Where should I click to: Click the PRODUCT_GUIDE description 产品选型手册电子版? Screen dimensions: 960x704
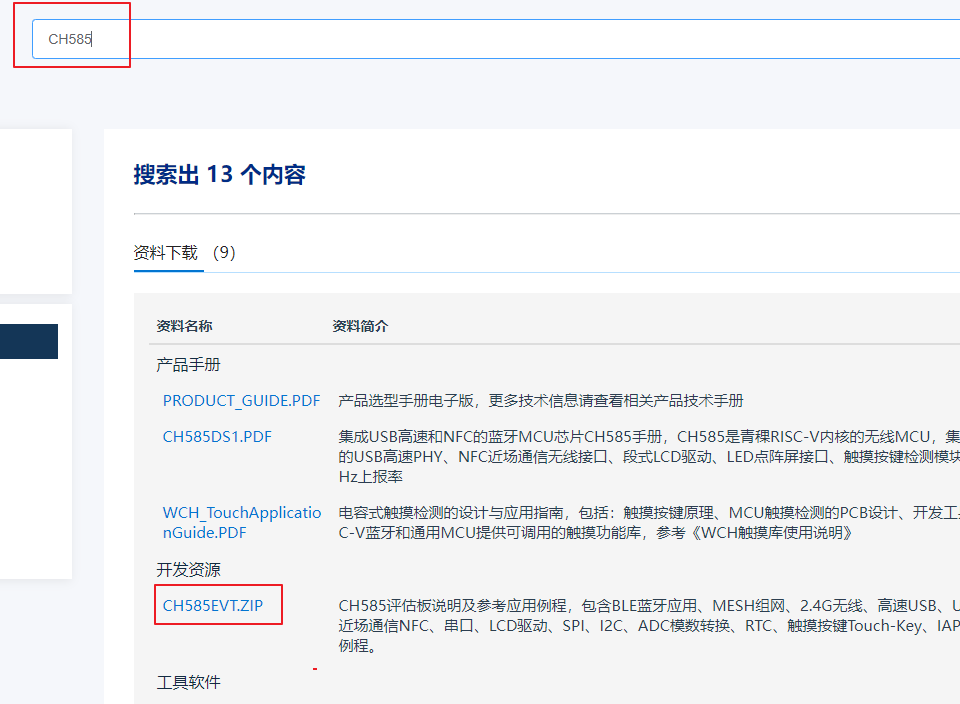tap(541, 400)
